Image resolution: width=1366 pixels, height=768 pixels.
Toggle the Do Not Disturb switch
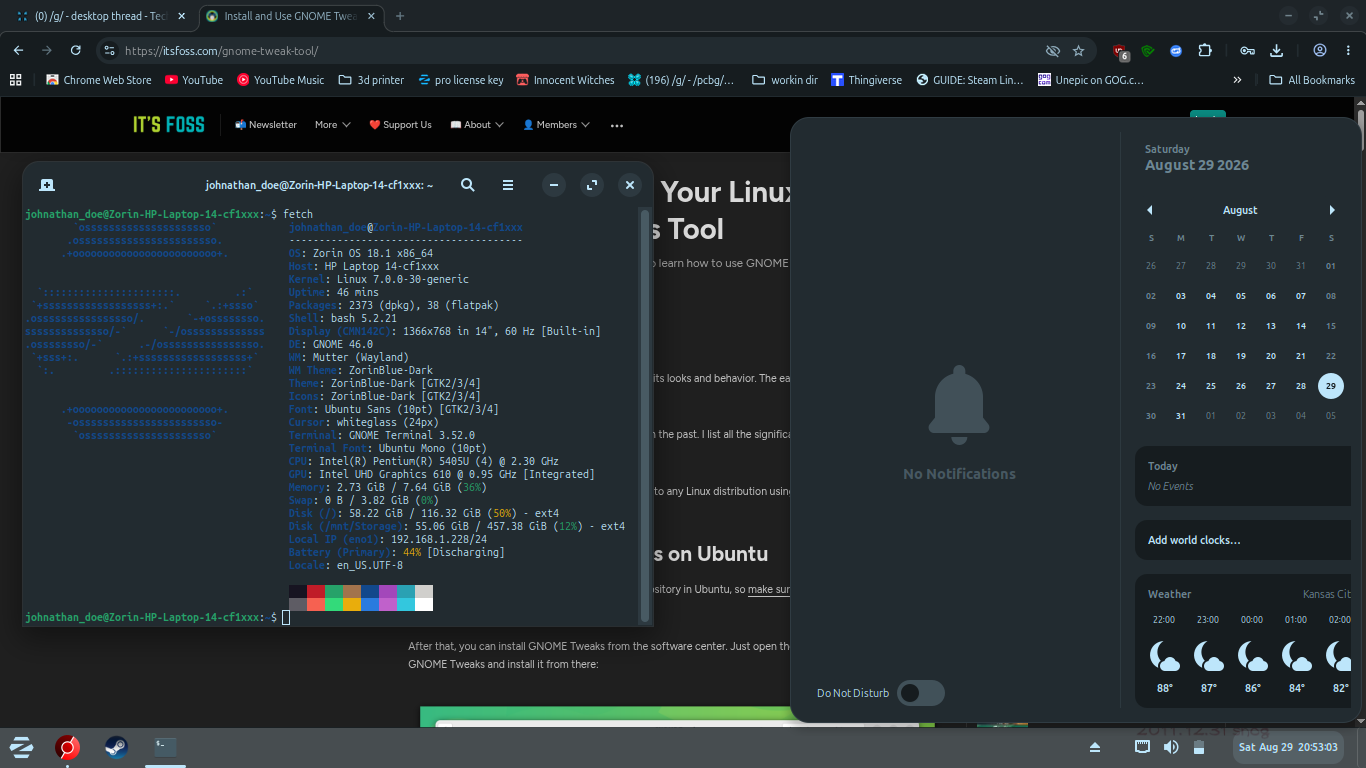(x=920, y=693)
